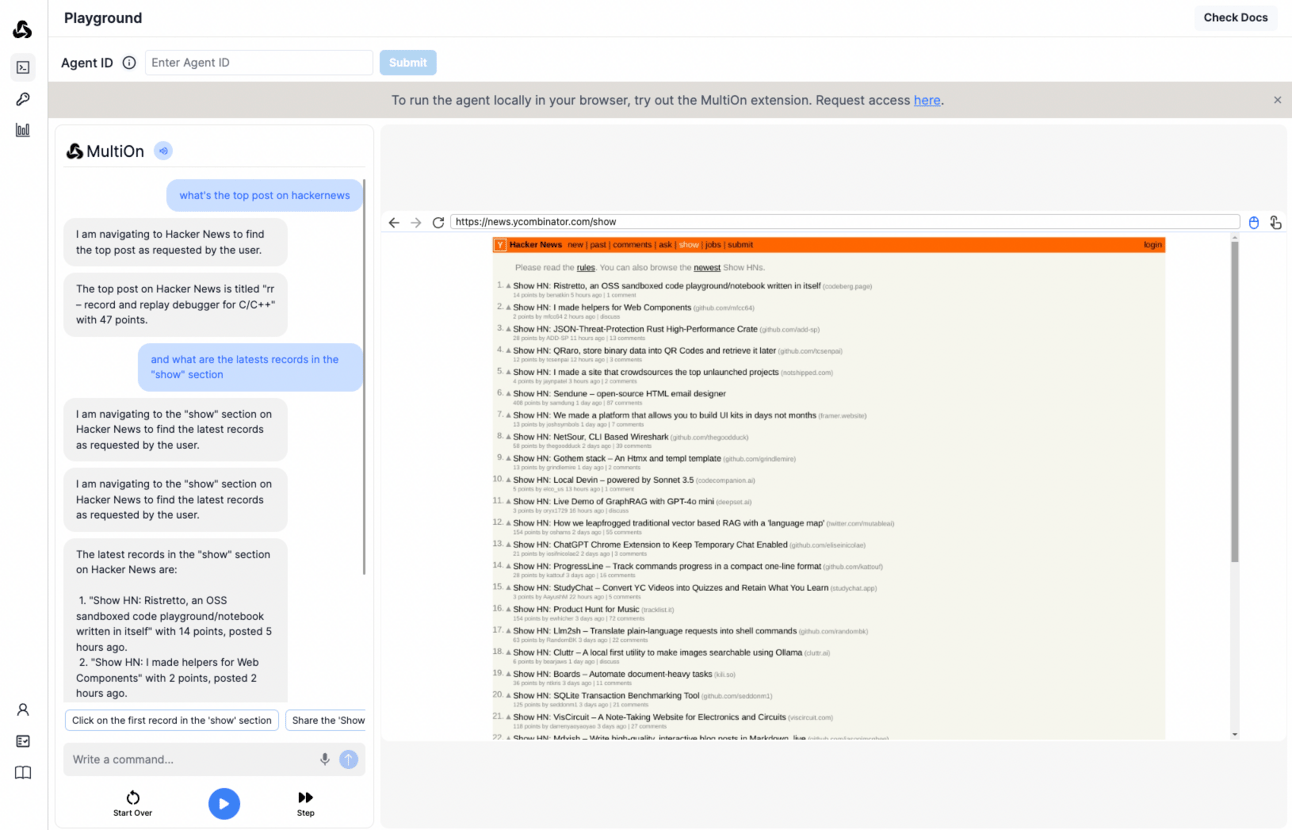This screenshot has height=830, width=1292.
Task: Open the VisCircuit note-taking website post
Action: click(x=649, y=717)
